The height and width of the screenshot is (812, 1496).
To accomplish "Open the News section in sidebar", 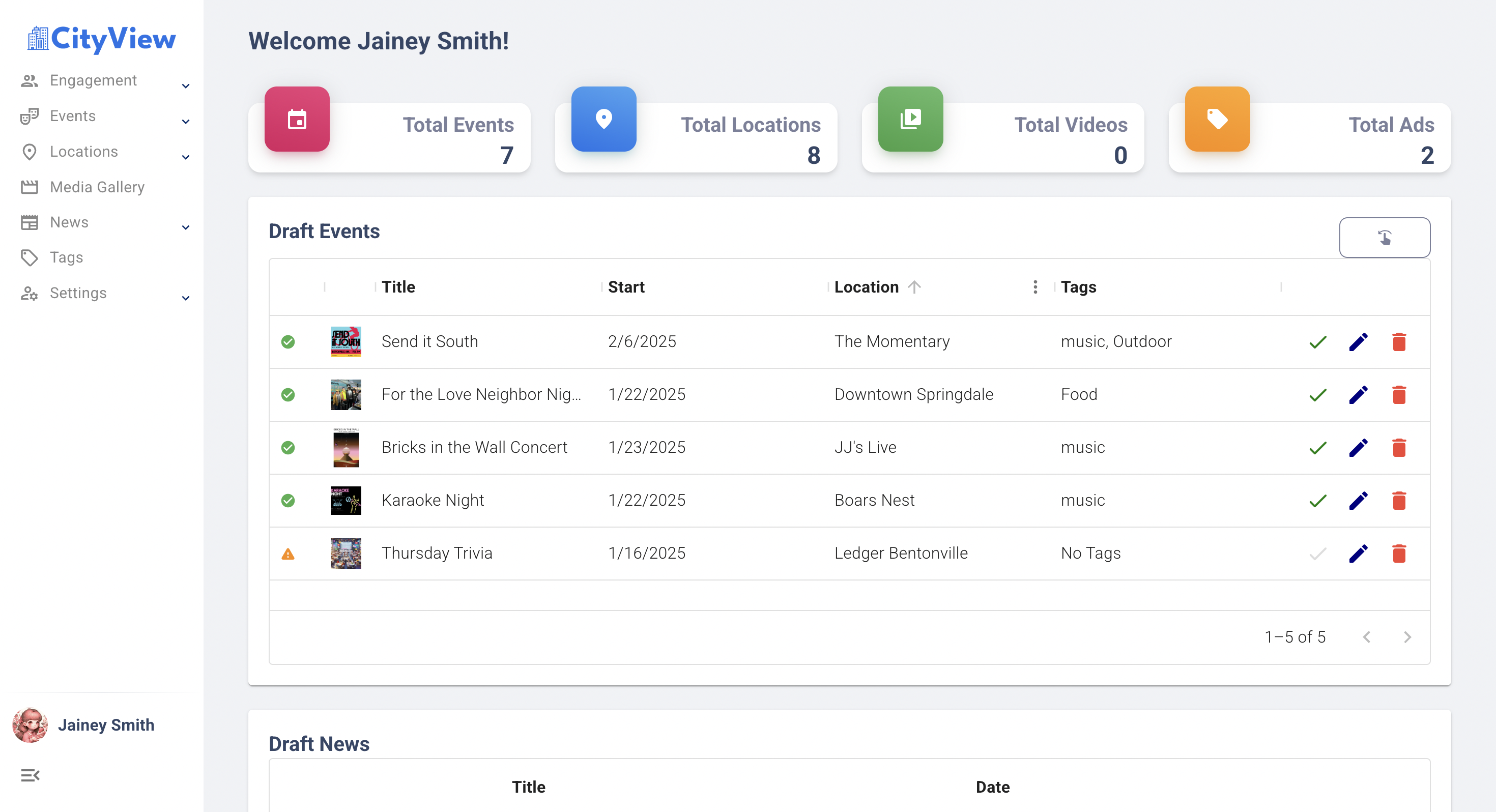I will (69, 222).
